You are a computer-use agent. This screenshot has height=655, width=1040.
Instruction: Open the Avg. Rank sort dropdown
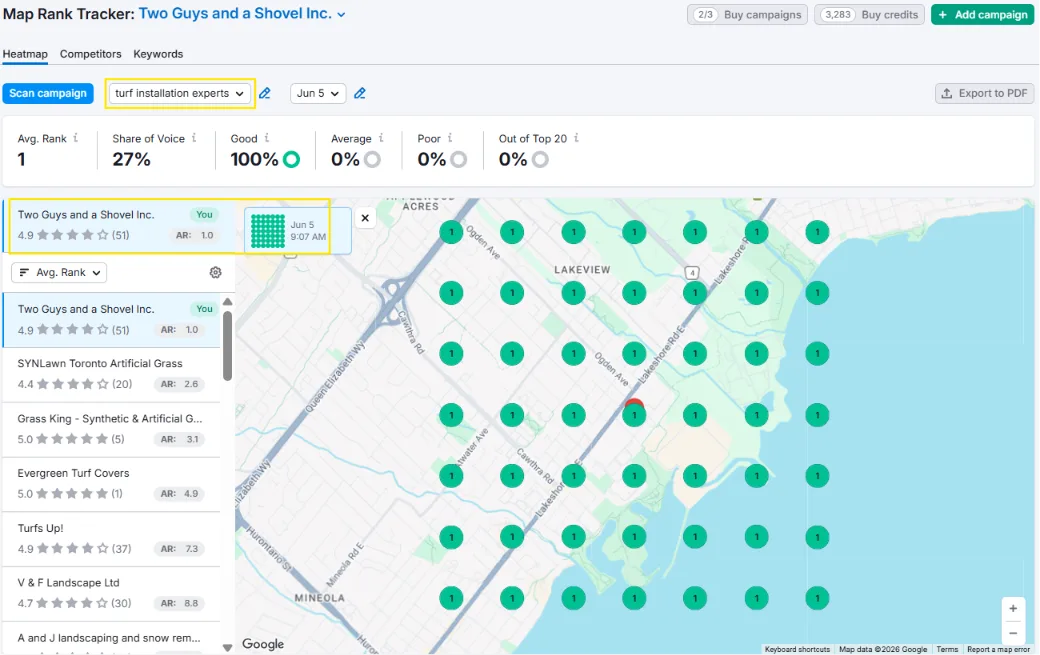tap(59, 272)
